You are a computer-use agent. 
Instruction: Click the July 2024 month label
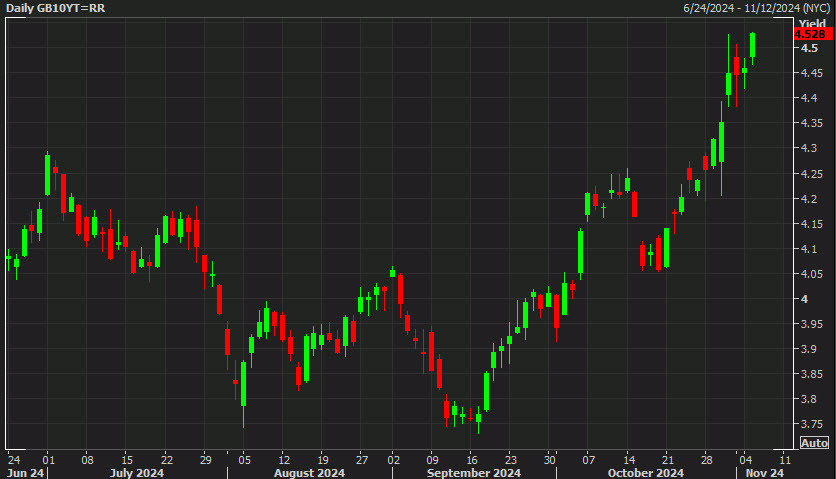pos(136,473)
